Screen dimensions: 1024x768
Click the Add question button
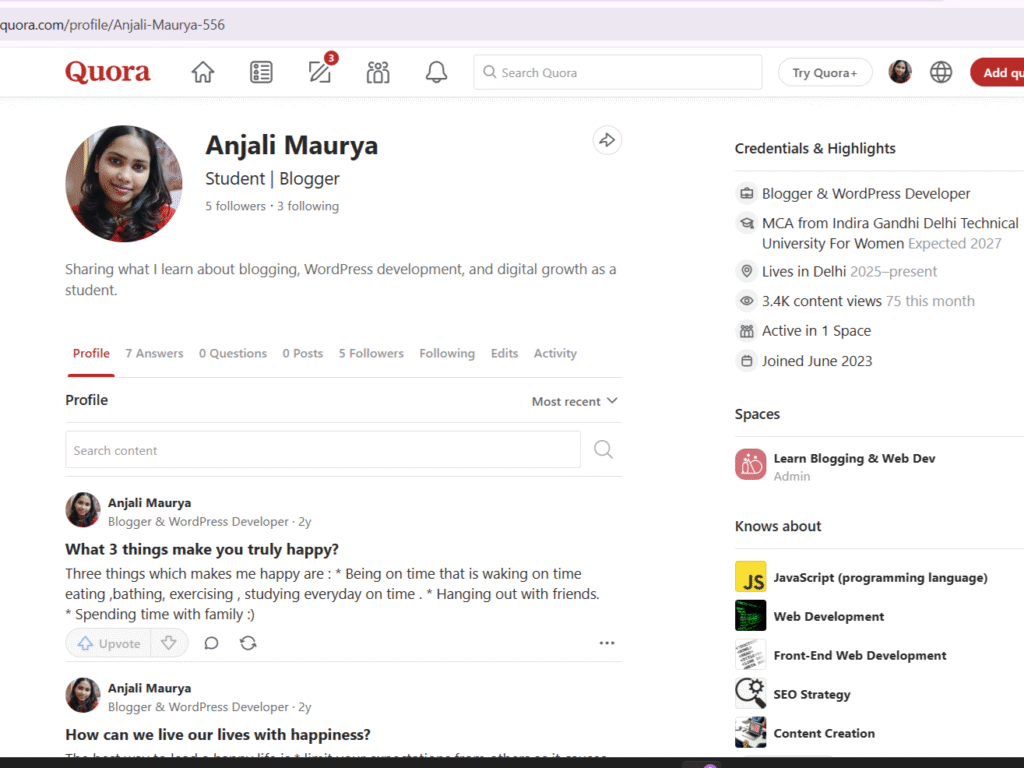coord(1005,71)
